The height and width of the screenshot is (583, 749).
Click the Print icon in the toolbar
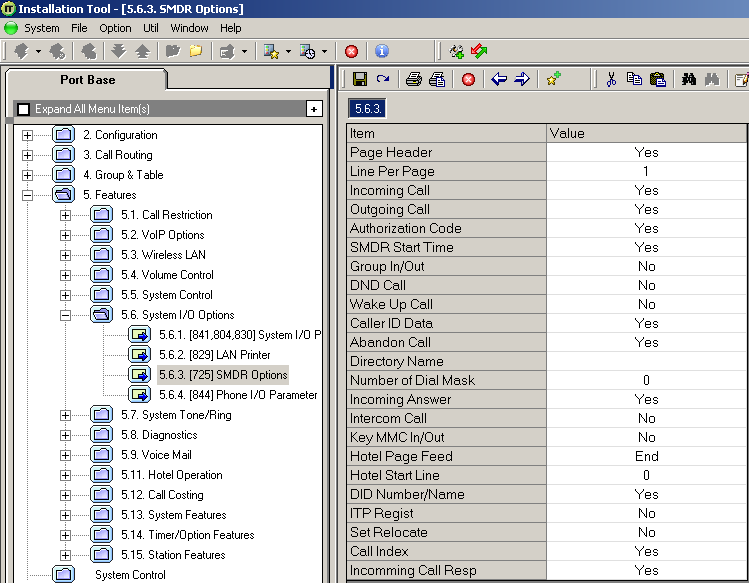tap(413, 79)
